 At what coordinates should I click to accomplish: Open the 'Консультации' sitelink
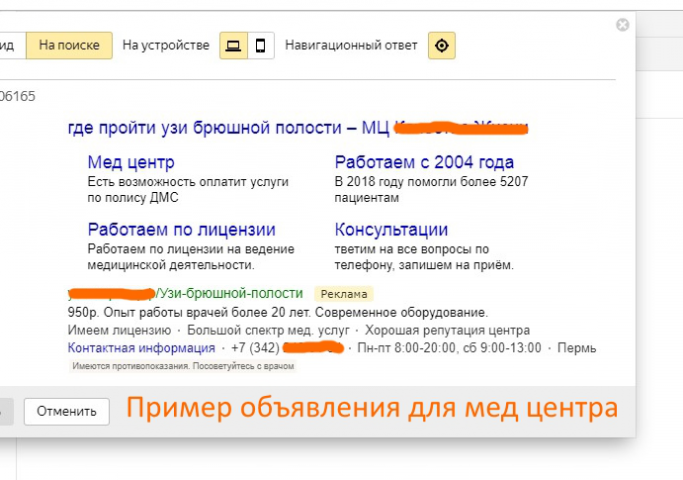(391, 230)
